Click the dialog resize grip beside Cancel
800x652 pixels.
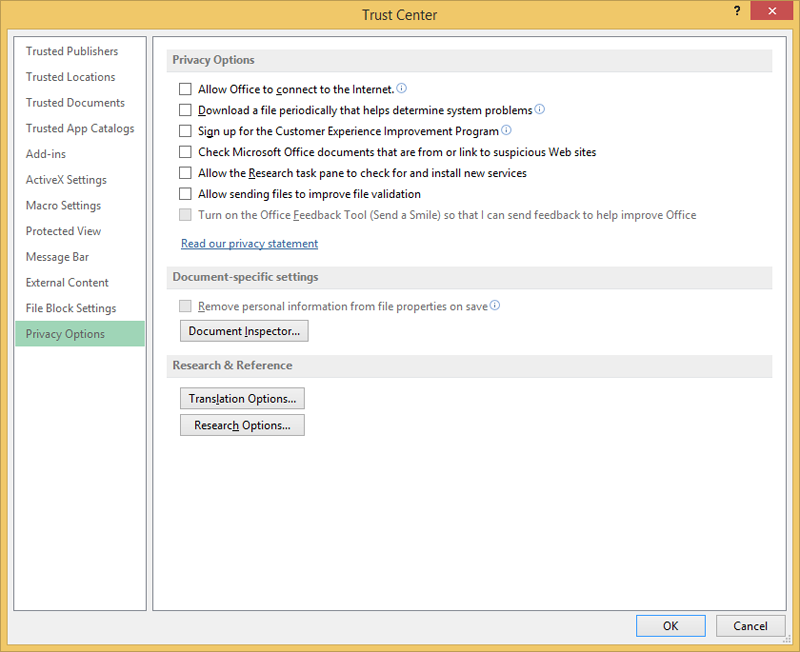click(788, 639)
